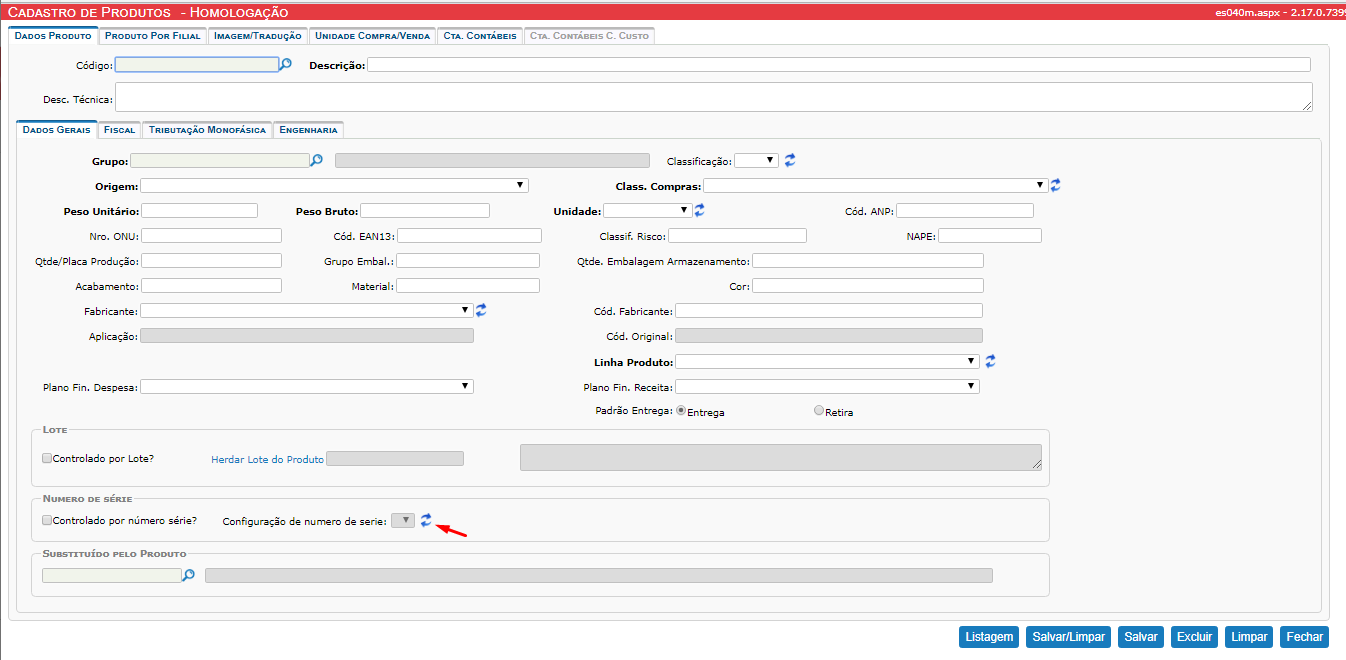1346x660 pixels.
Task: Switch to Produto Por Filial tab
Action: click(153, 36)
